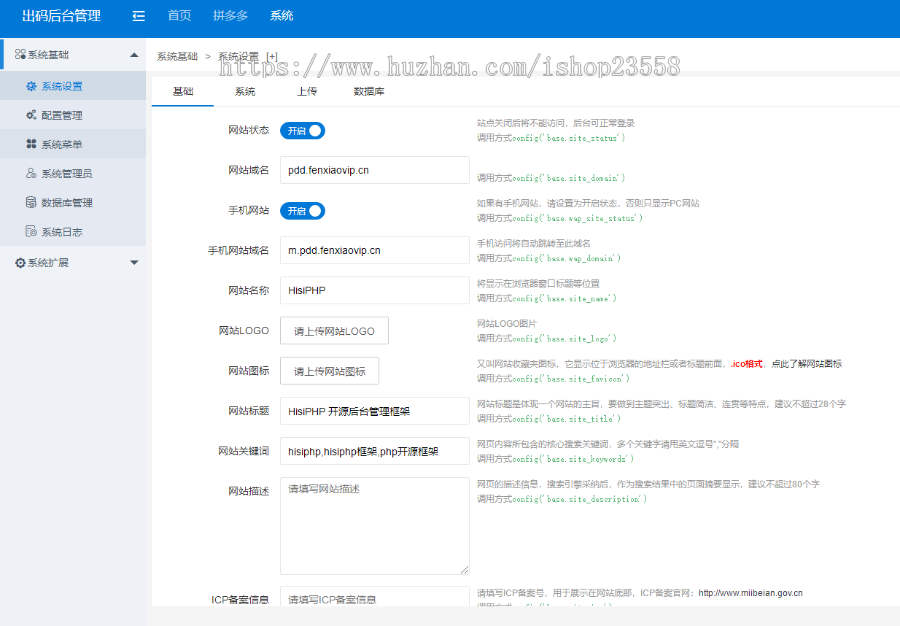Click the [+] next to 系统设置 breadcrumb
The width and height of the screenshot is (900, 626).
pos(271,57)
